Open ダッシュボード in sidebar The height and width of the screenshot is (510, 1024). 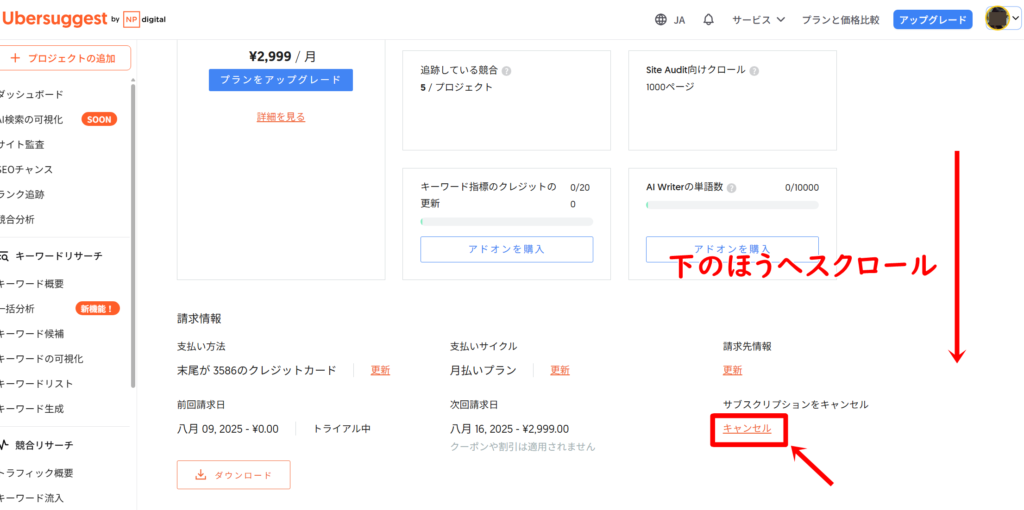[31, 95]
